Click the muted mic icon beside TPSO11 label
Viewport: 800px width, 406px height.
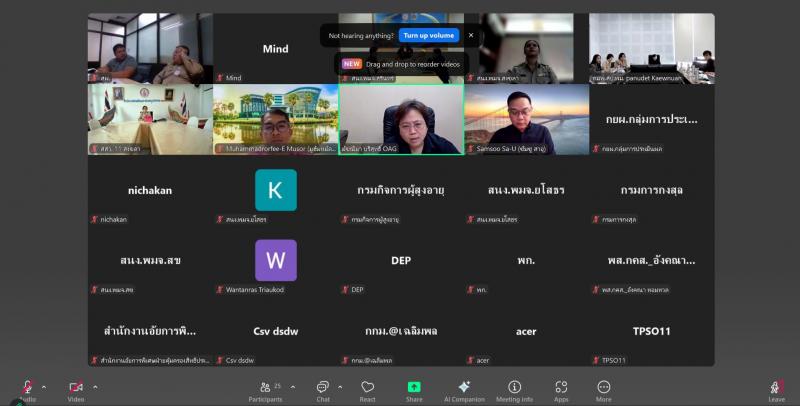[x=596, y=360]
